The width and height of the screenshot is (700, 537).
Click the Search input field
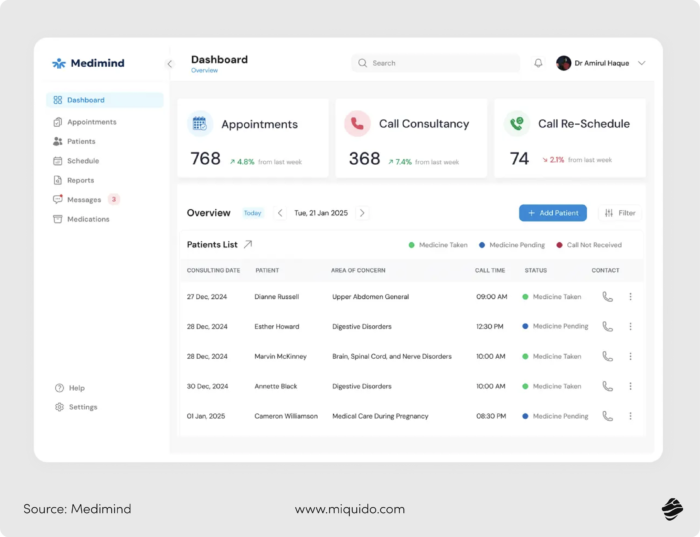coord(435,63)
